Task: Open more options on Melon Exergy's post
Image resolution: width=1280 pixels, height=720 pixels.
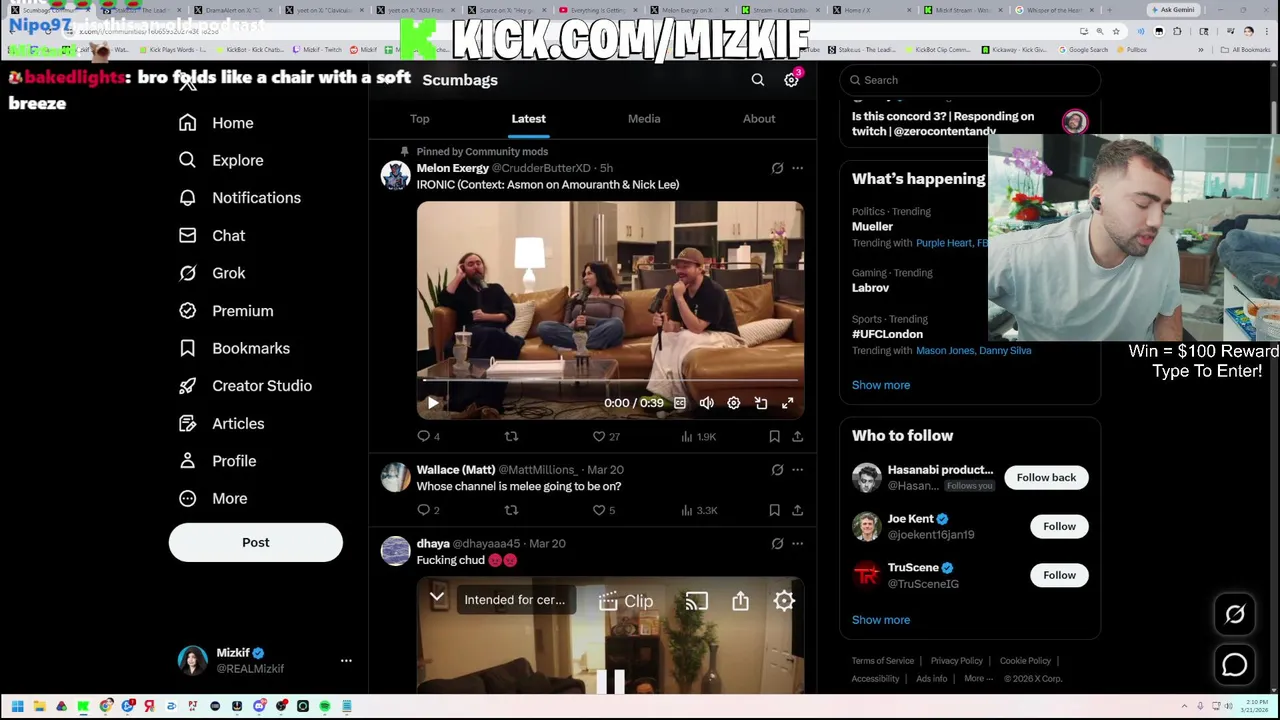Action: [x=797, y=168]
